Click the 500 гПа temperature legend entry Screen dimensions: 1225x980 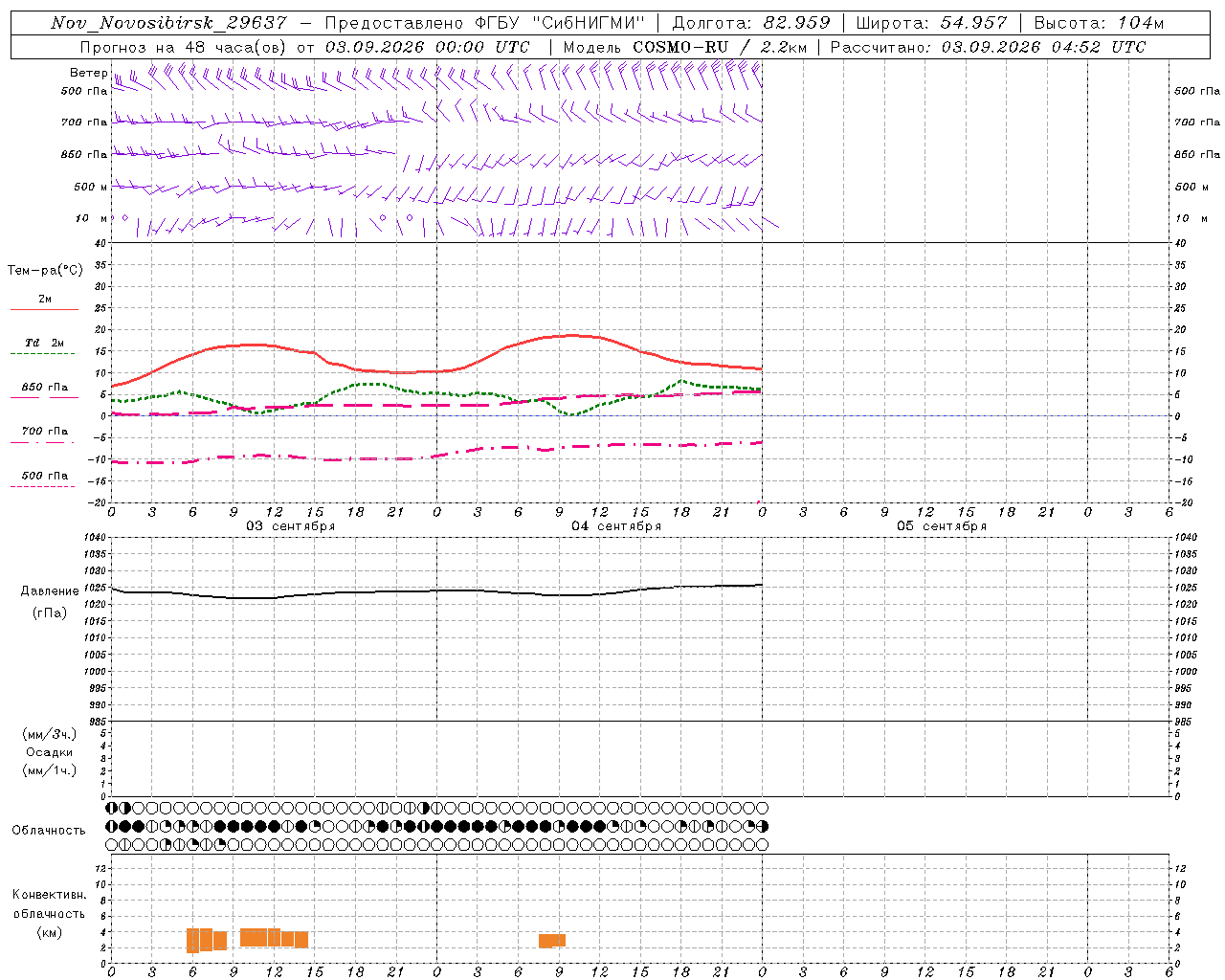pos(44,476)
